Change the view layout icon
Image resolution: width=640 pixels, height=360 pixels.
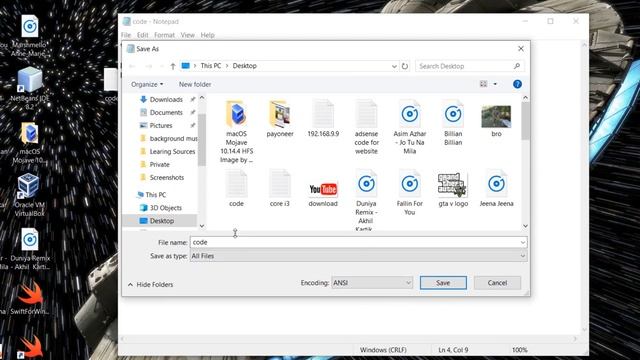483,84
